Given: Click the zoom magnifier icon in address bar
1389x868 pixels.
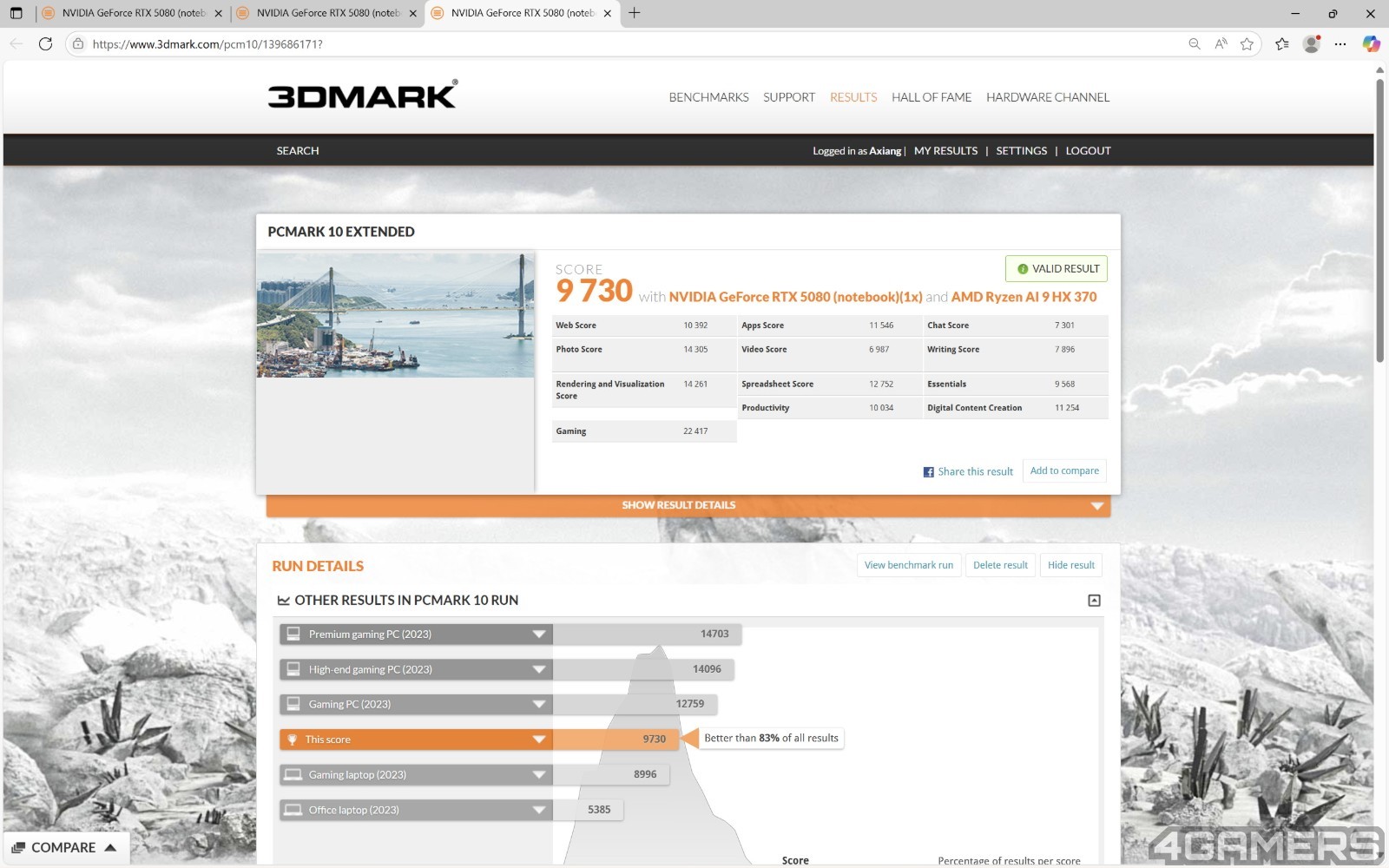Looking at the screenshot, I should pos(1195,43).
